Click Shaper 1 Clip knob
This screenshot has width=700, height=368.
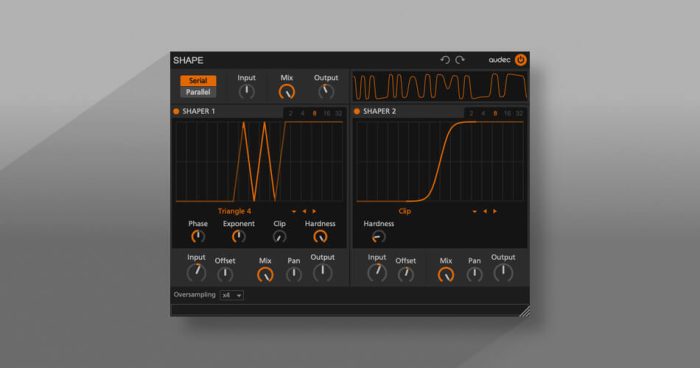[x=279, y=237]
